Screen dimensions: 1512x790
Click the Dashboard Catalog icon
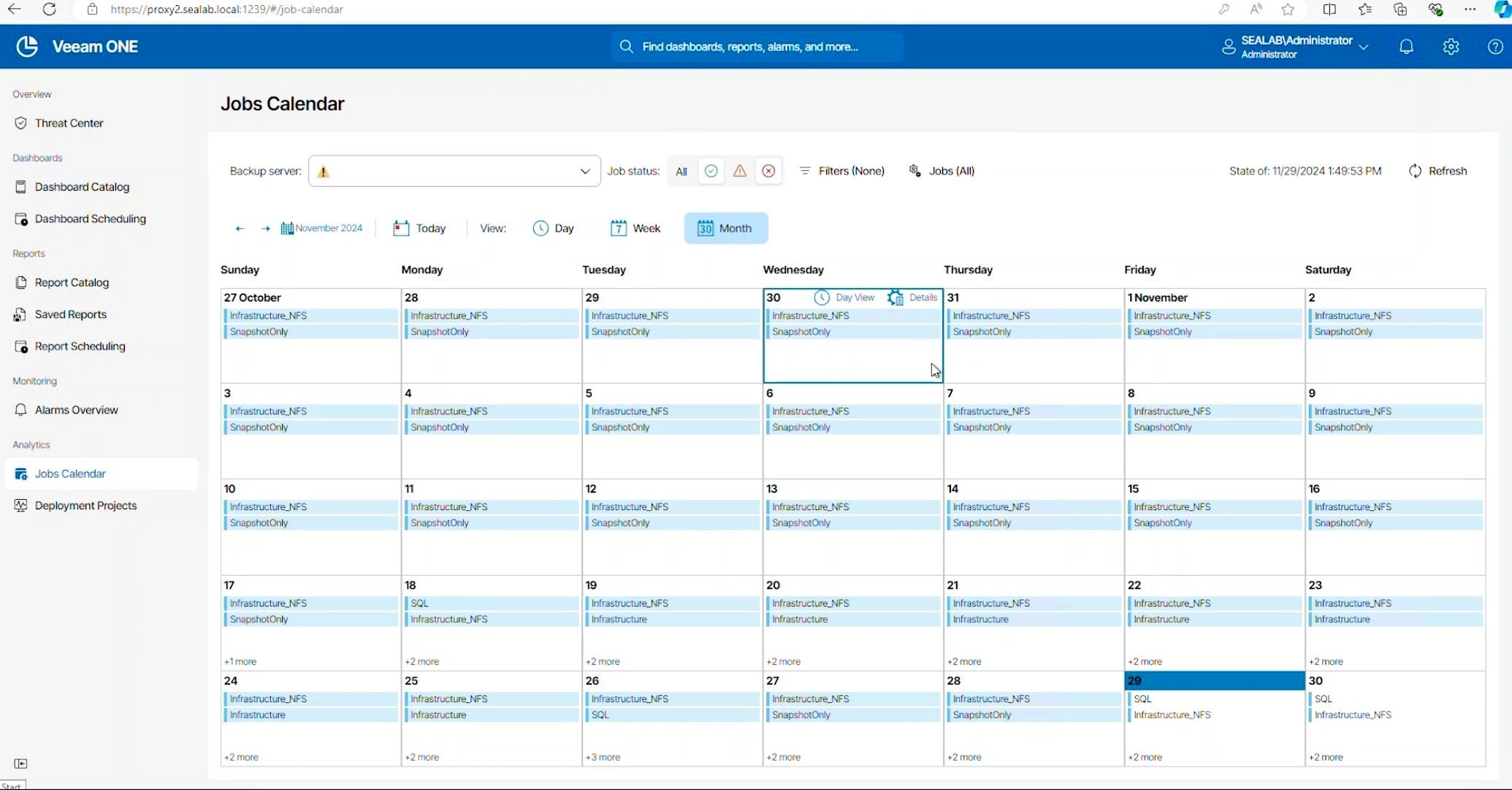tap(21, 187)
